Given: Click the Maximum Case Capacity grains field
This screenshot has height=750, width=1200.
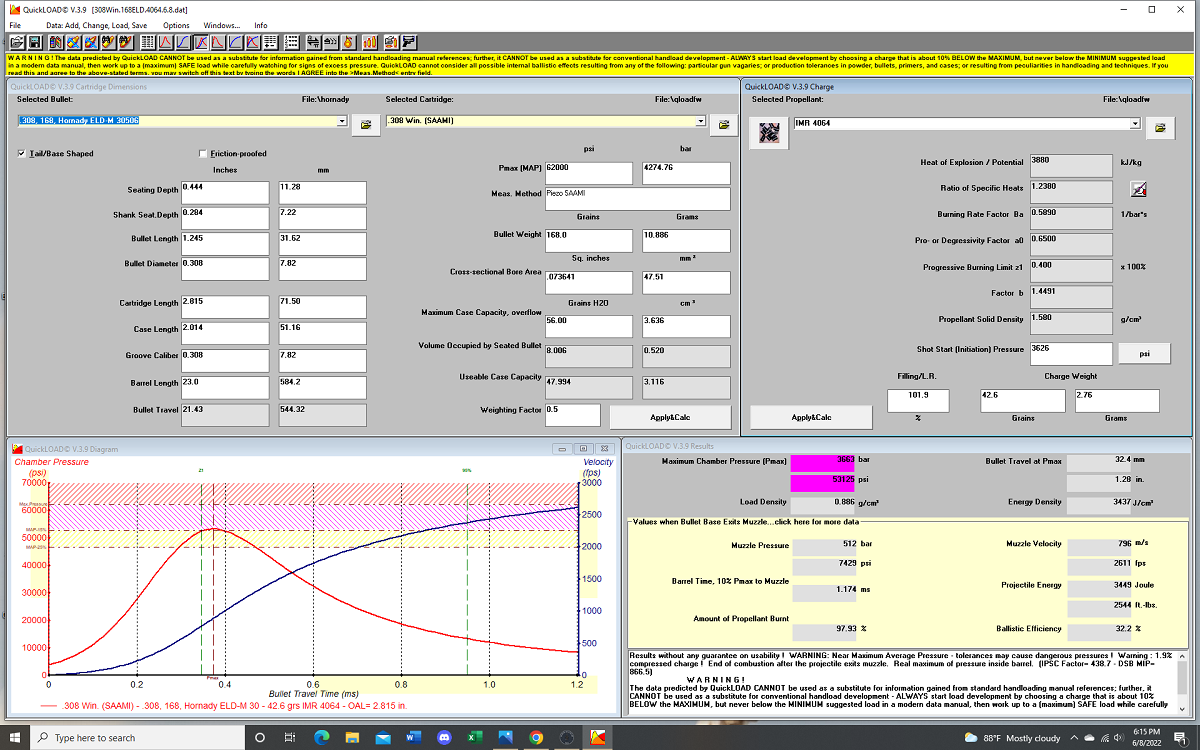Looking at the screenshot, I should [588, 325].
